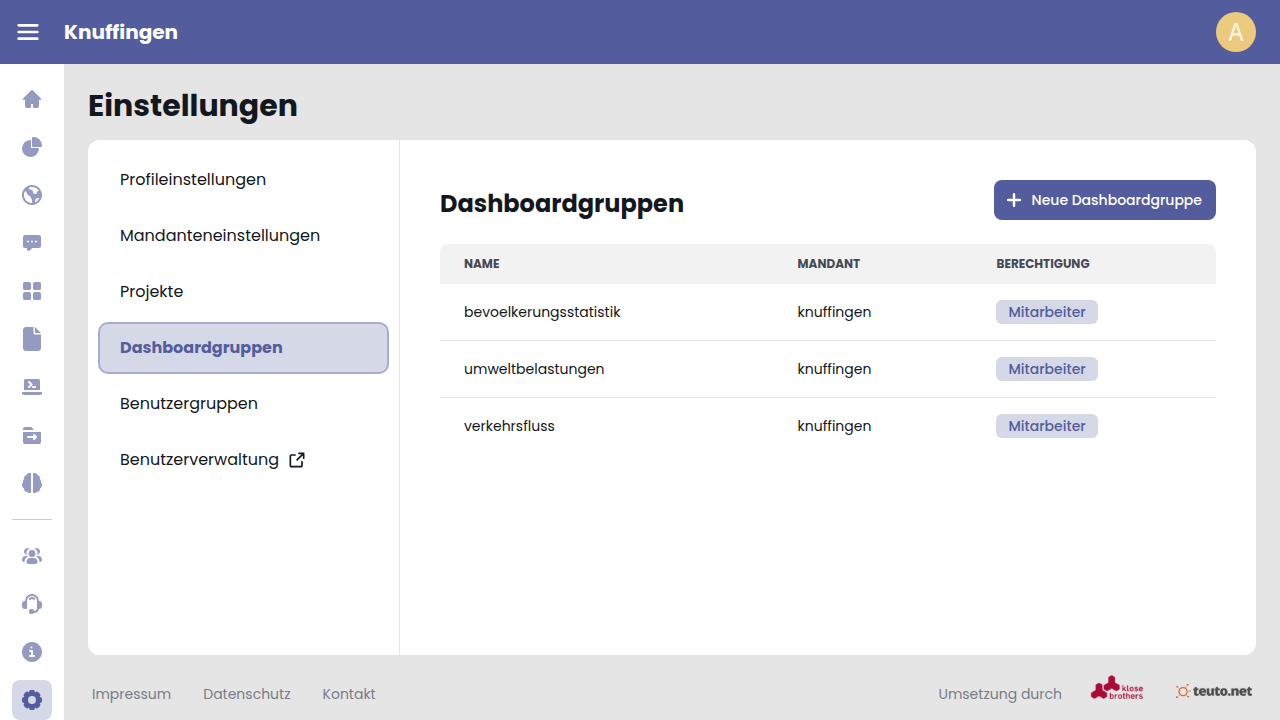The image size is (1280, 720).
Task: Go to the home page icon
Action: pyautogui.click(x=32, y=99)
